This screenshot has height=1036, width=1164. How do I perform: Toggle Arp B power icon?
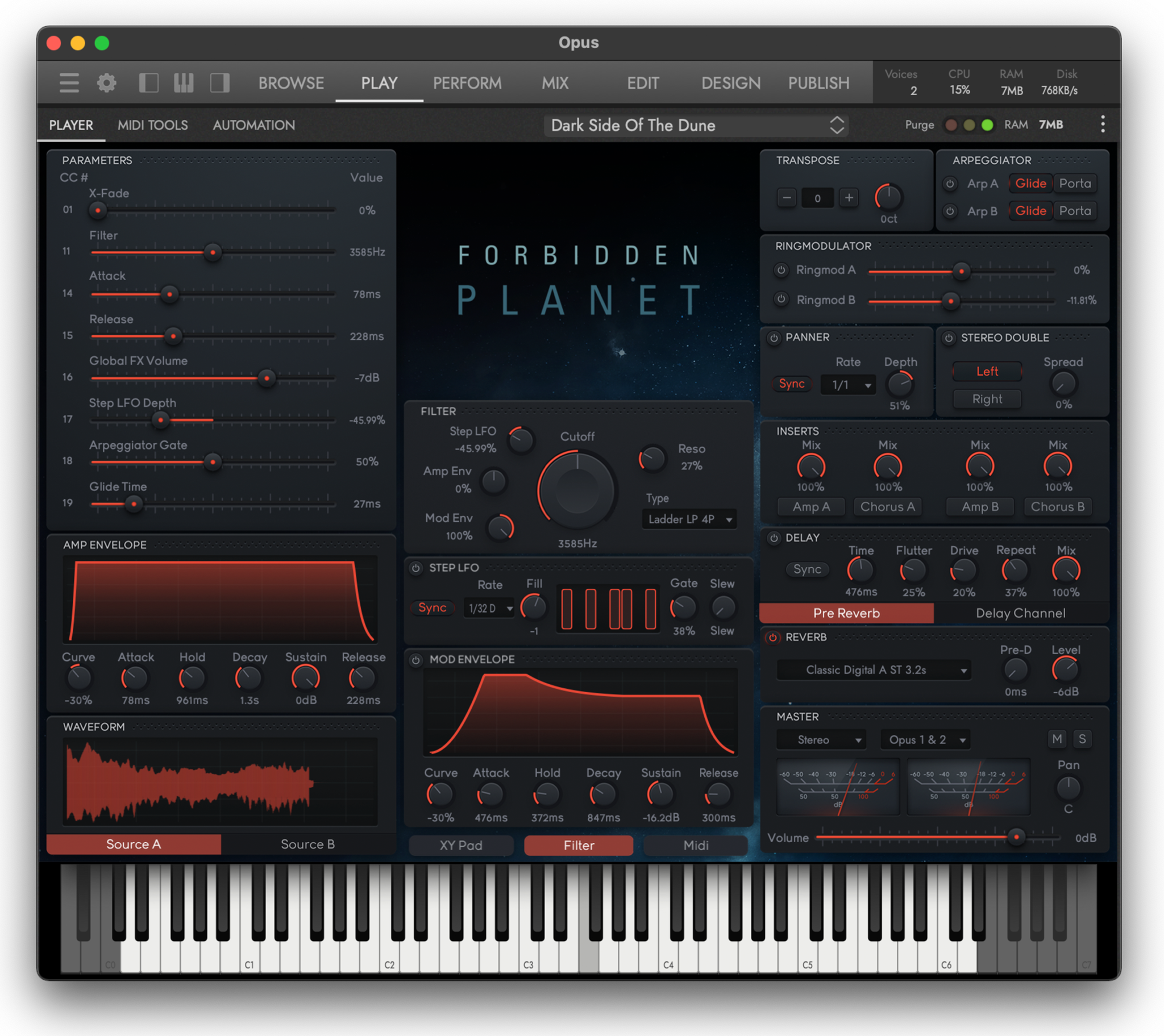(950, 211)
